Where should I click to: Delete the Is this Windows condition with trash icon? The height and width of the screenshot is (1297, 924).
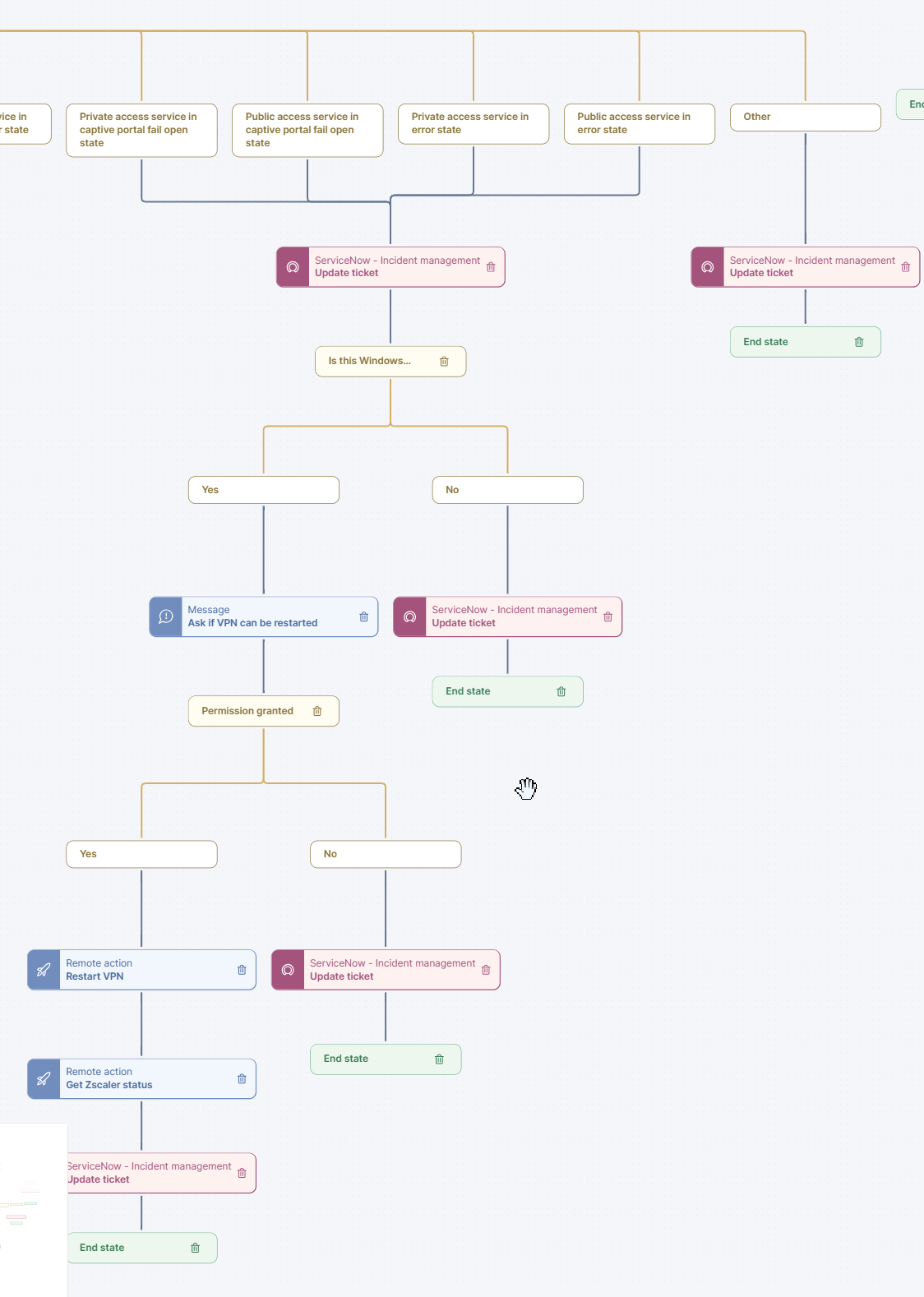click(445, 361)
